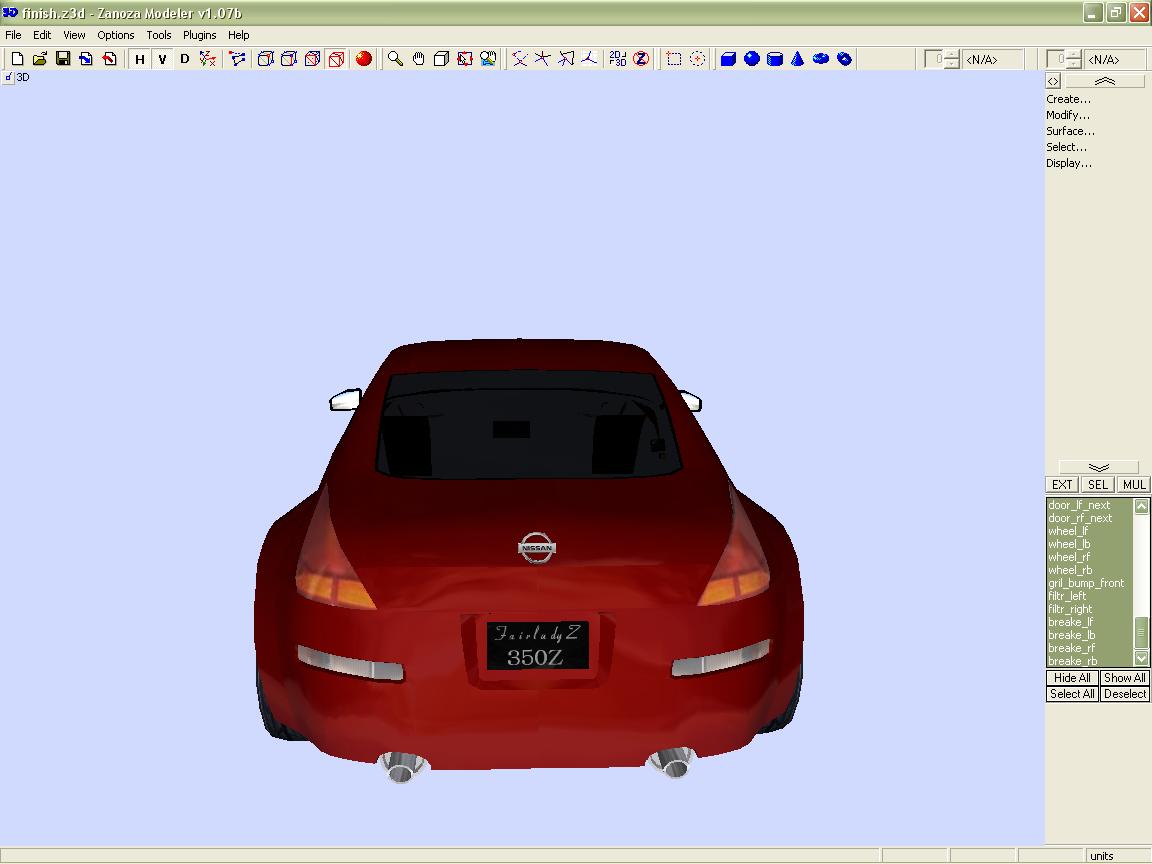
Task: Open file with folder icon
Action: 40,59
